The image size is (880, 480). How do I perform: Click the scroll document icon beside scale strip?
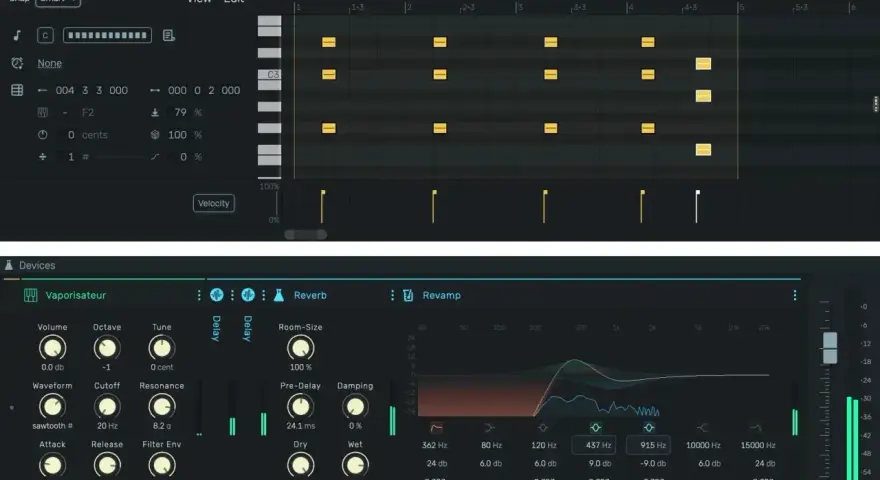click(168, 35)
